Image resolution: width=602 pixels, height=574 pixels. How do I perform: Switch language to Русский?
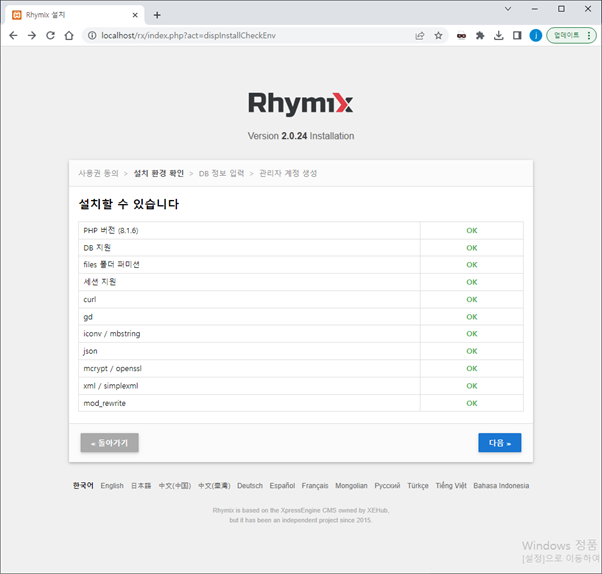pos(387,486)
